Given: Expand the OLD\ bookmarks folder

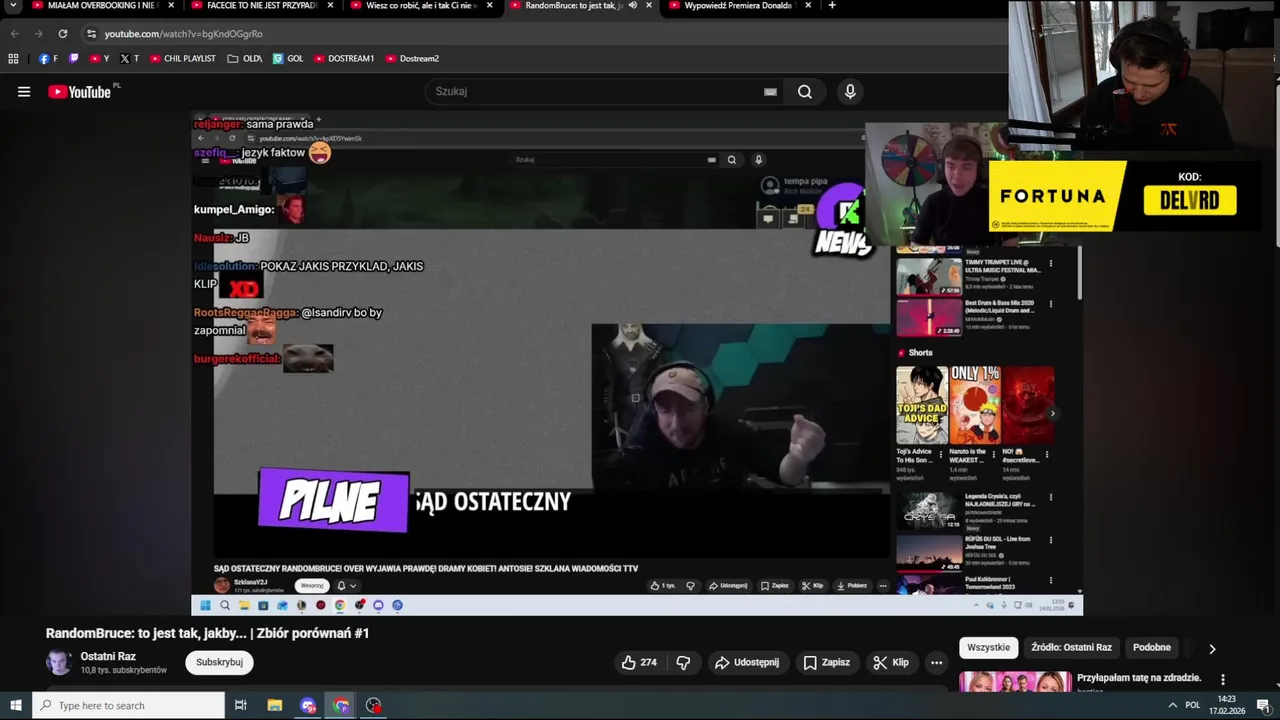Looking at the screenshot, I should pos(245,59).
